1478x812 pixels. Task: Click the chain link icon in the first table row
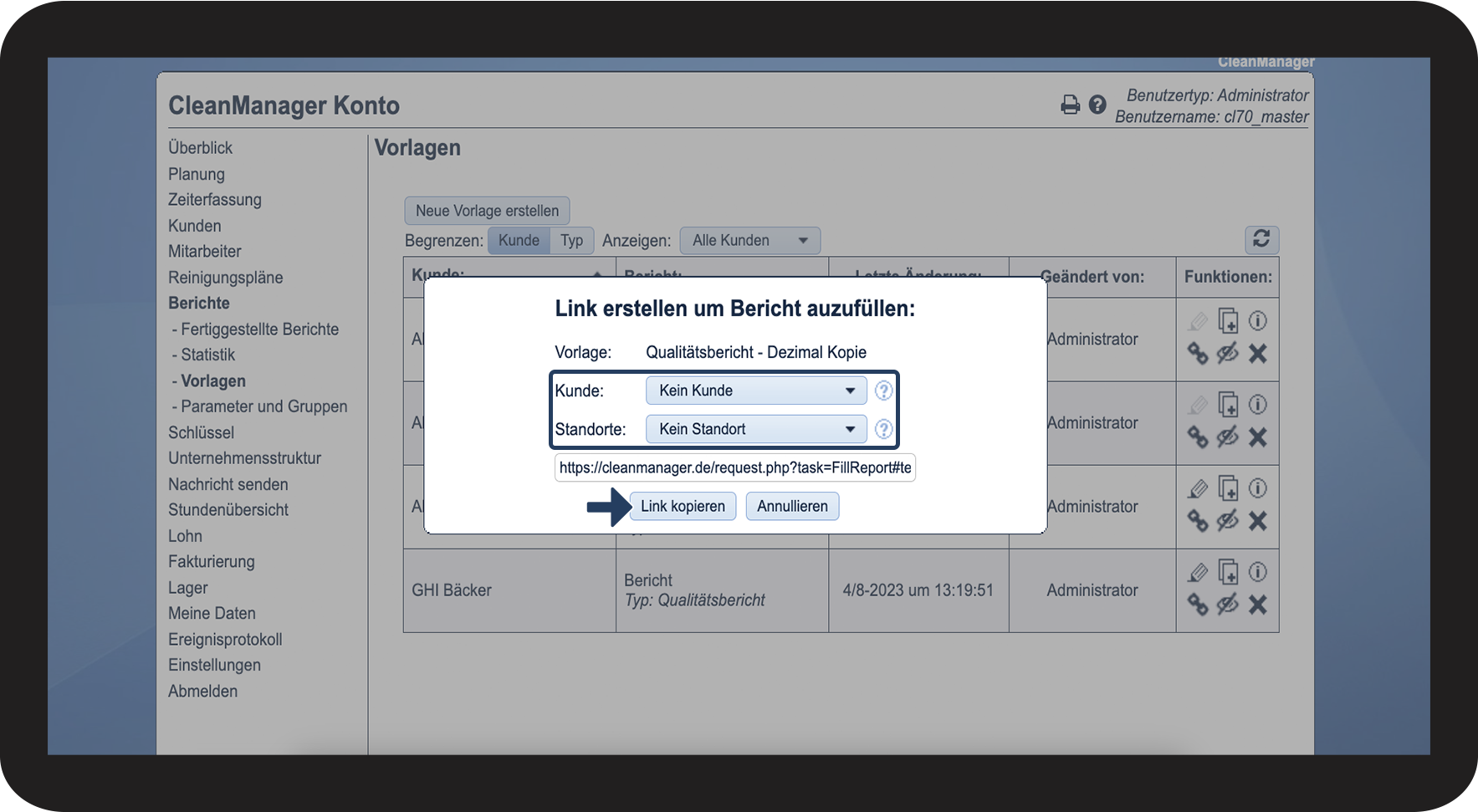1198,354
